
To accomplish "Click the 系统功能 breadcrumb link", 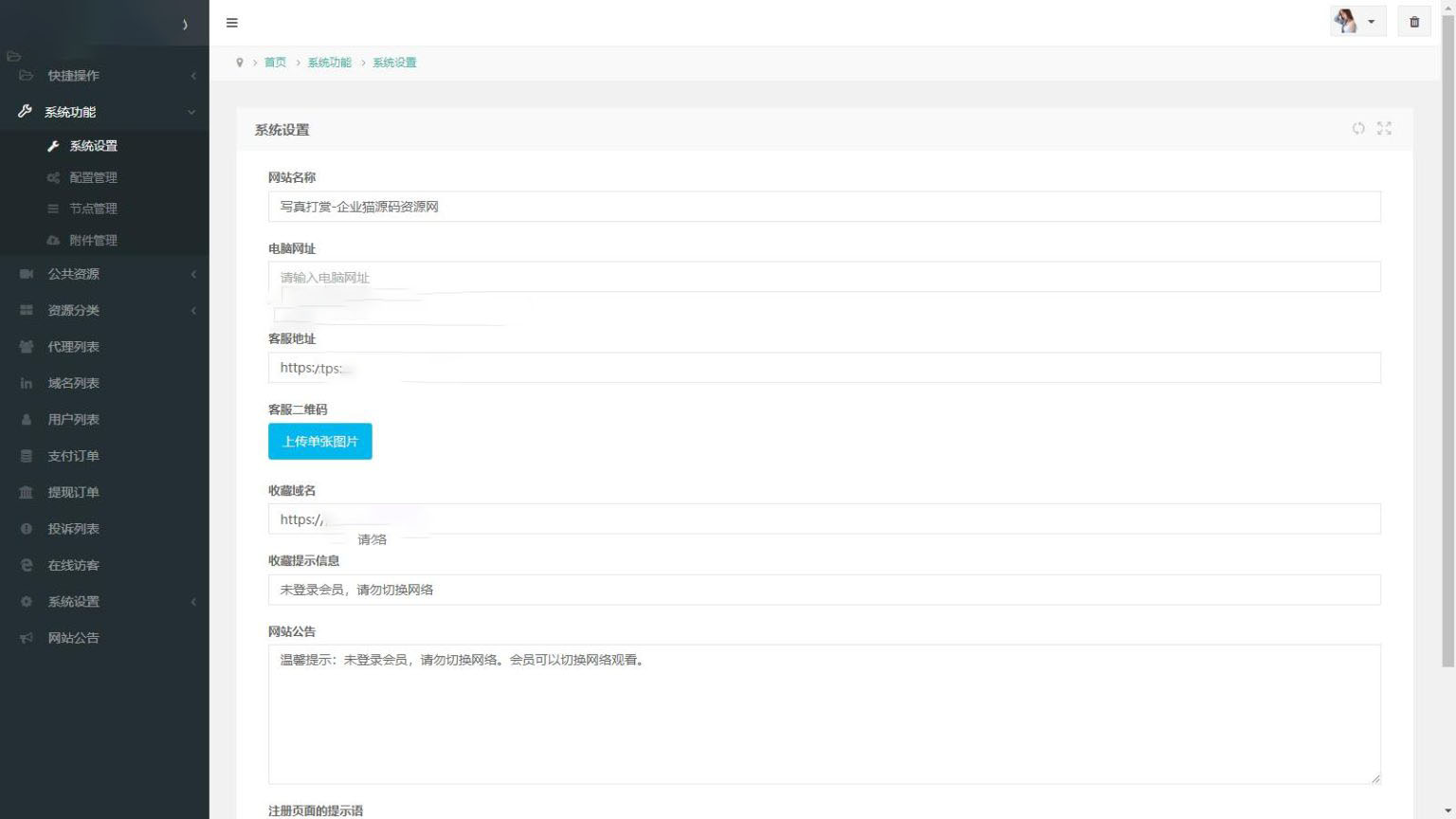I will pyautogui.click(x=329, y=63).
